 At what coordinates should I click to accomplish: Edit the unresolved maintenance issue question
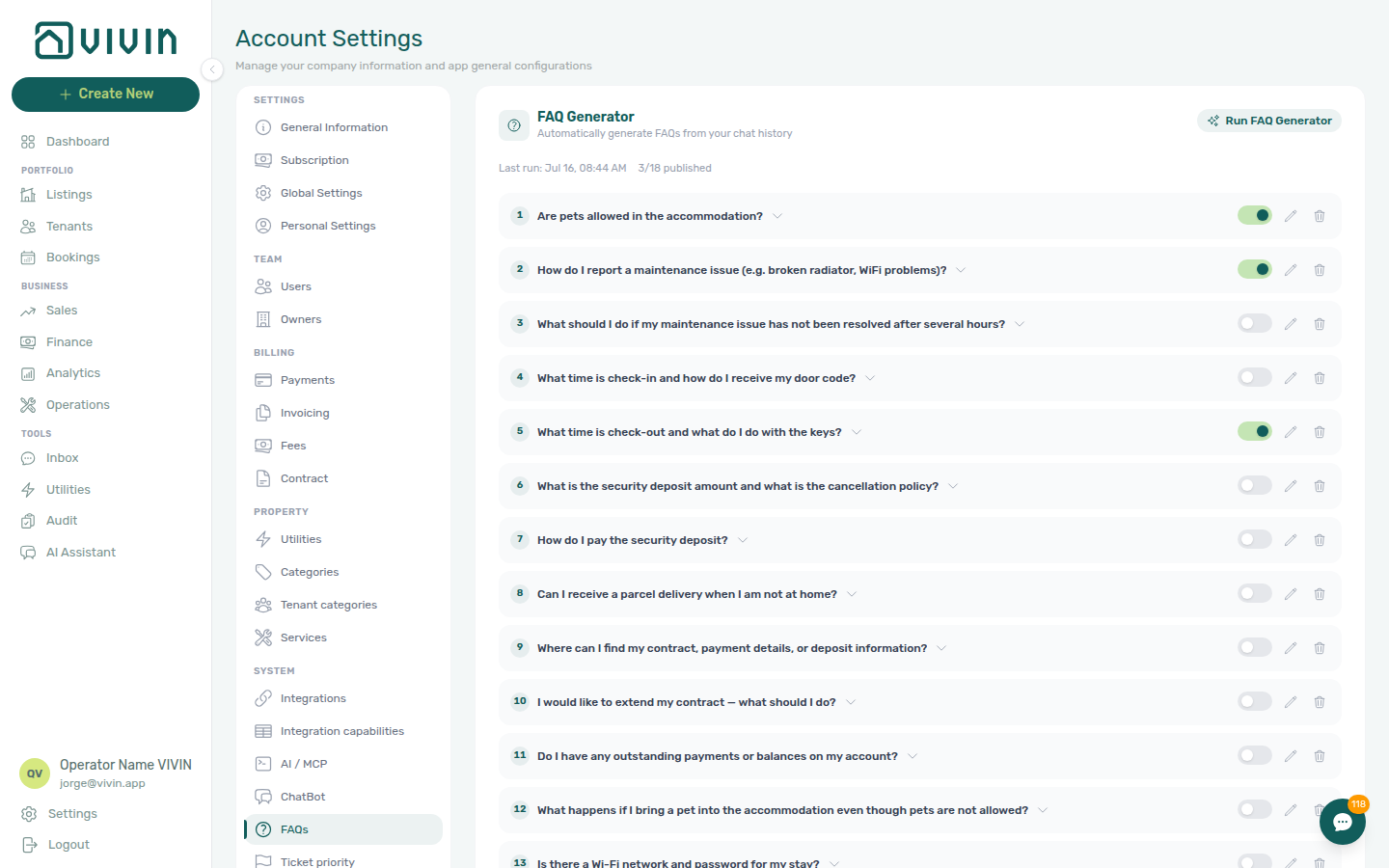(1291, 324)
